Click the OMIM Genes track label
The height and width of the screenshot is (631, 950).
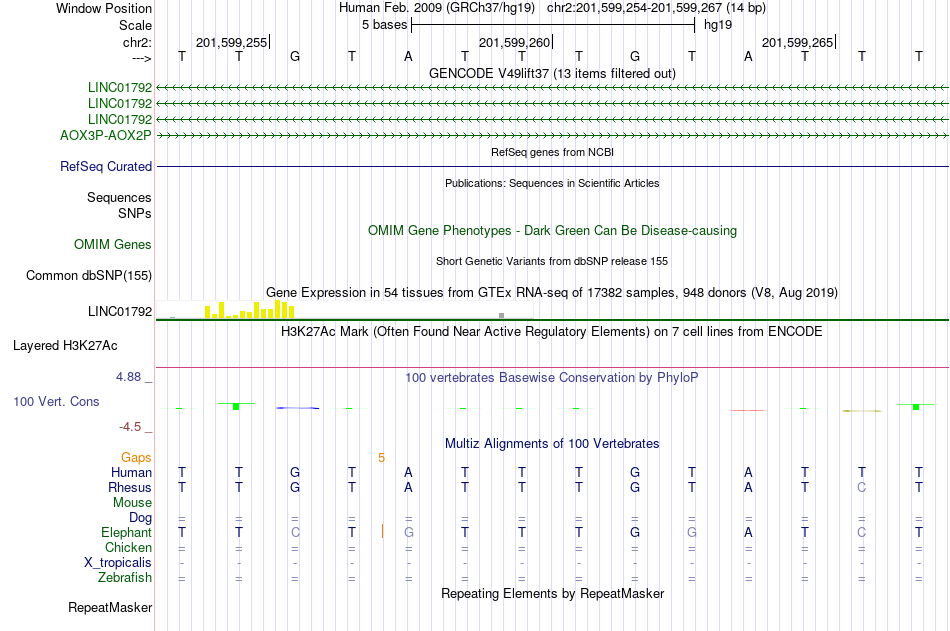pyautogui.click(x=113, y=244)
